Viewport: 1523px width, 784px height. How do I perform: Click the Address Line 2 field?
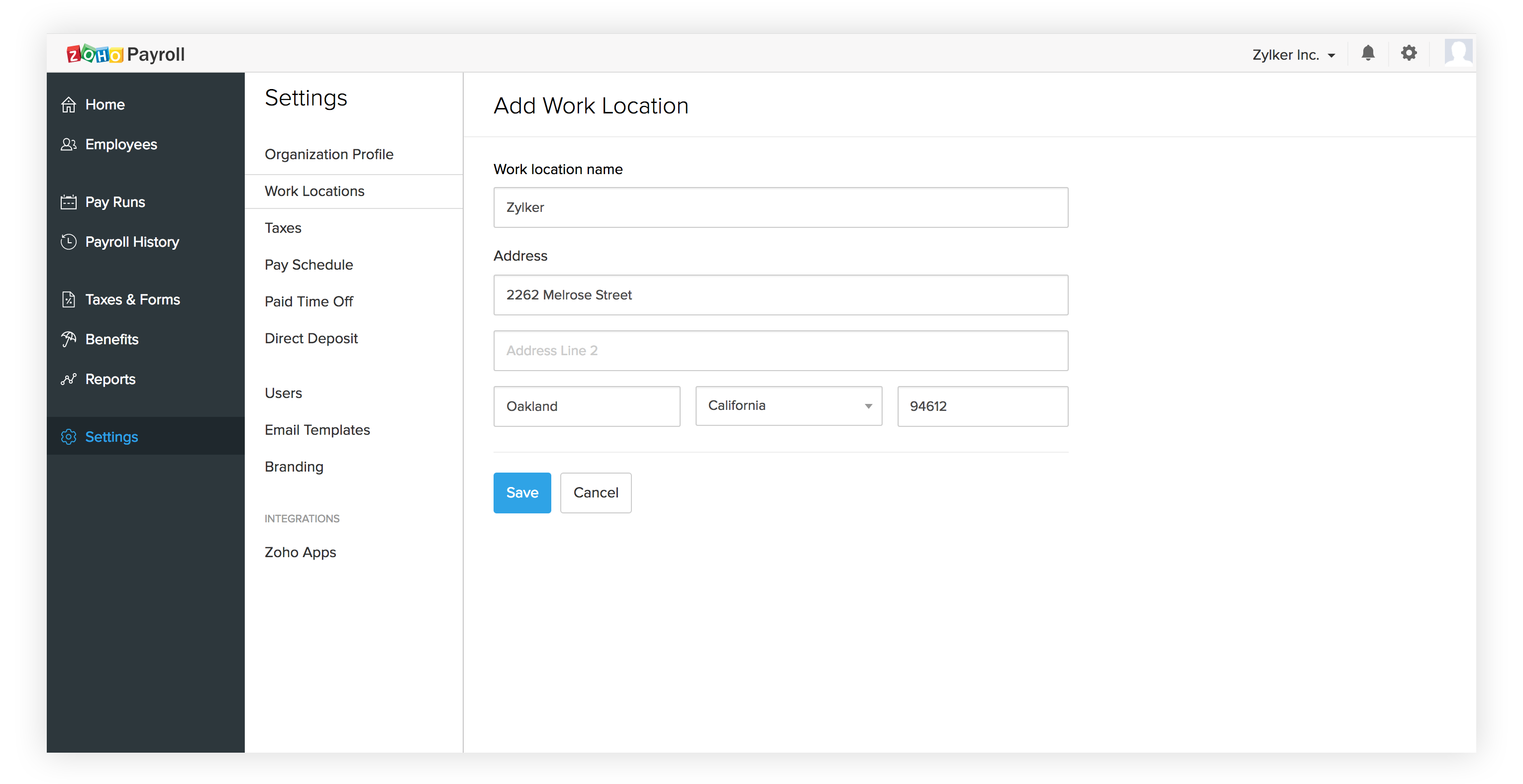click(x=780, y=351)
